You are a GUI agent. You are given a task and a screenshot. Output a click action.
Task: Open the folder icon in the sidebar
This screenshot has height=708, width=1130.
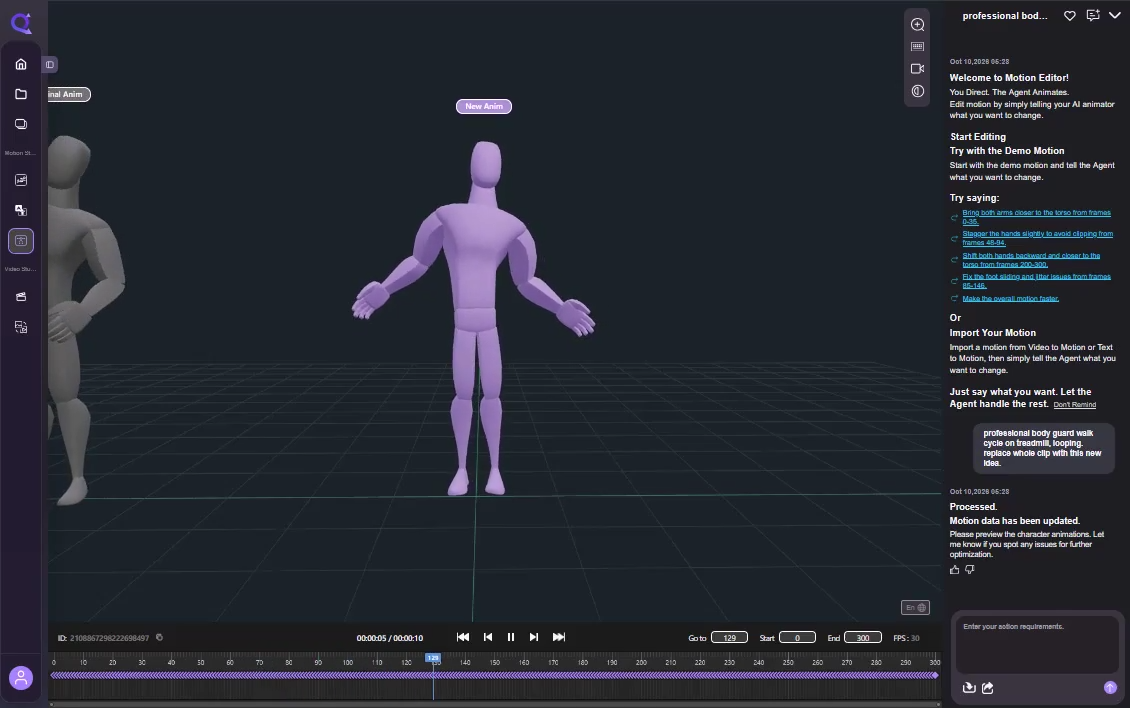[21, 94]
